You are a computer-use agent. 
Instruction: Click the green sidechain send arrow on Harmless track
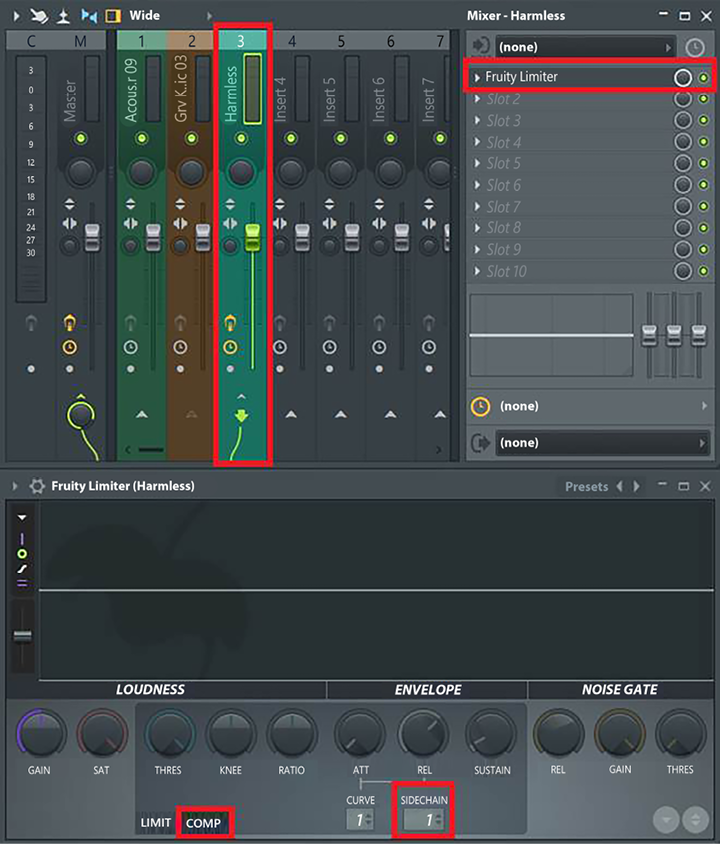(241, 416)
